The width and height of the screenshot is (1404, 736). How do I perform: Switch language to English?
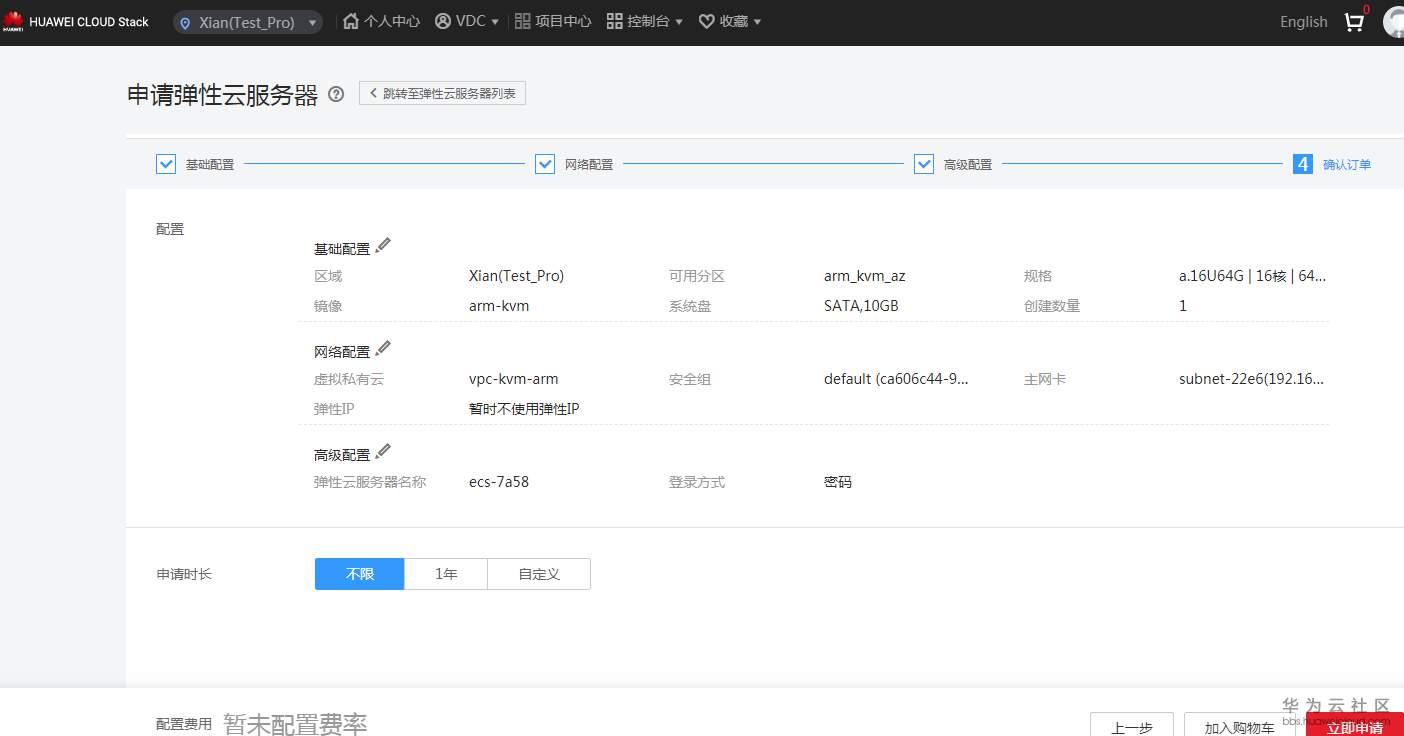click(x=1304, y=22)
